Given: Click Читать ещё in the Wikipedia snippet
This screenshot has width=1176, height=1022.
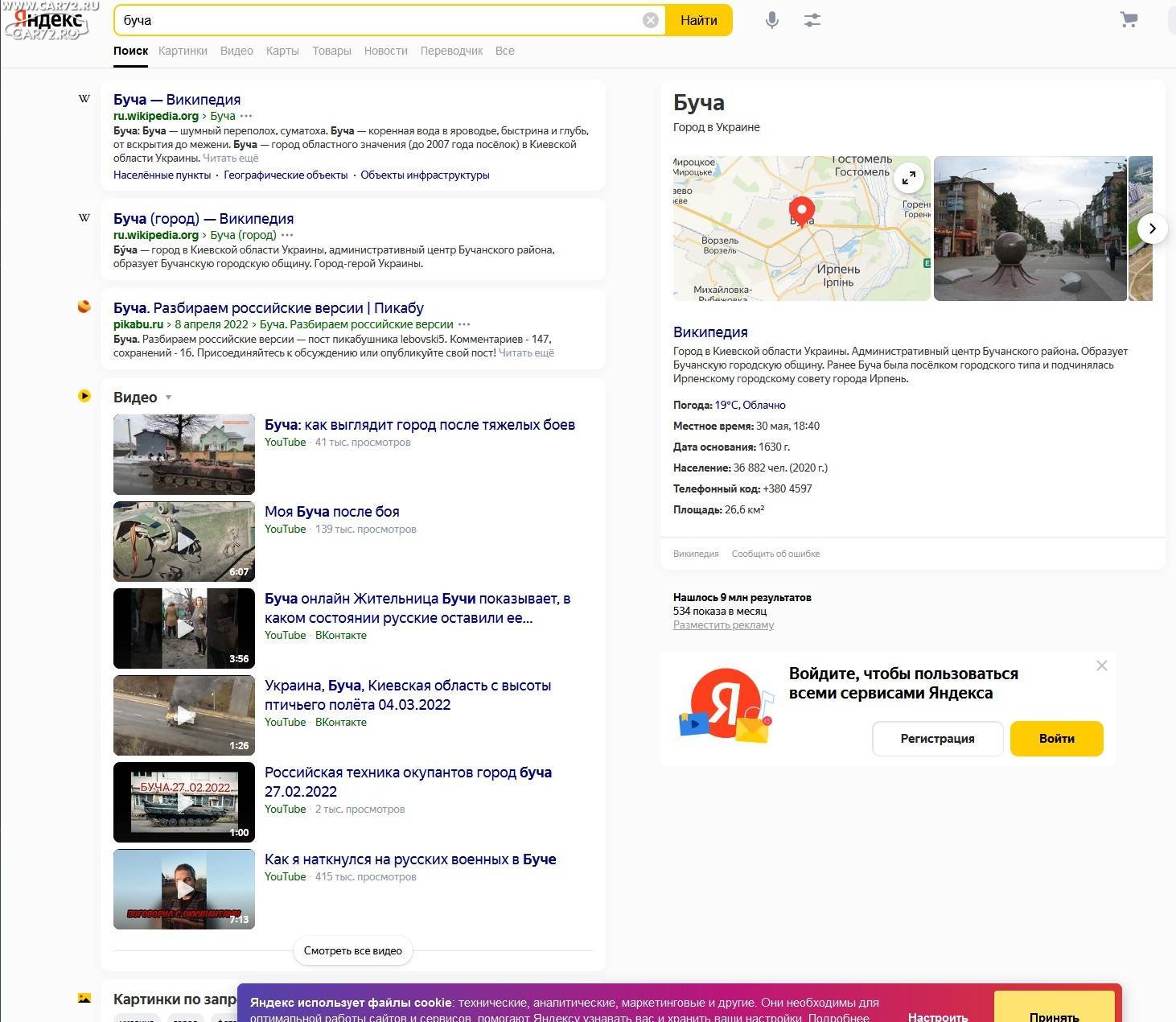Looking at the screenshot, I should point(231,158).
